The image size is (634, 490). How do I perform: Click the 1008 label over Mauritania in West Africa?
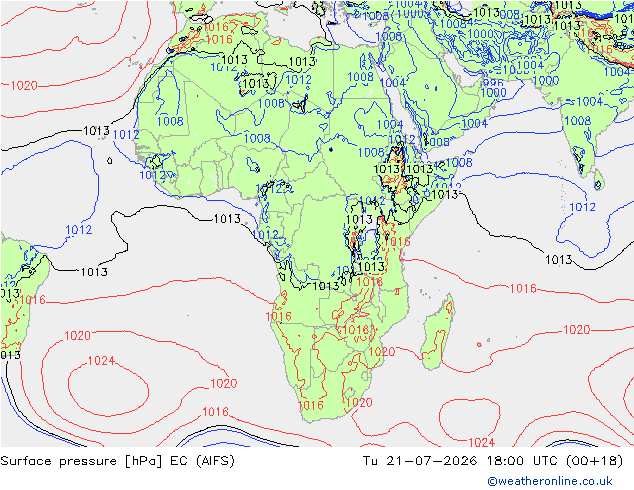(x=170, y=121)
